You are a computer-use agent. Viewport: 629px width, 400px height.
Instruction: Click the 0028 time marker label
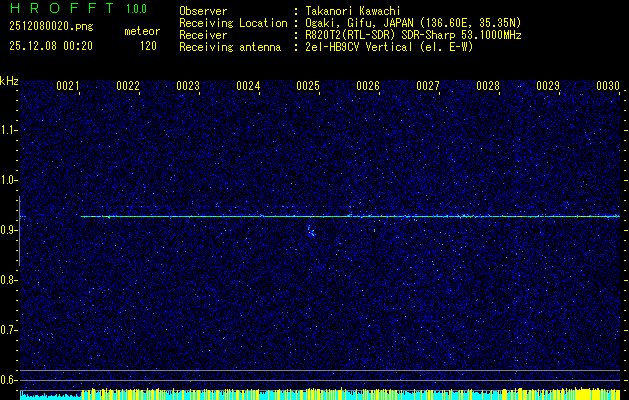click(x=488, y=86)
